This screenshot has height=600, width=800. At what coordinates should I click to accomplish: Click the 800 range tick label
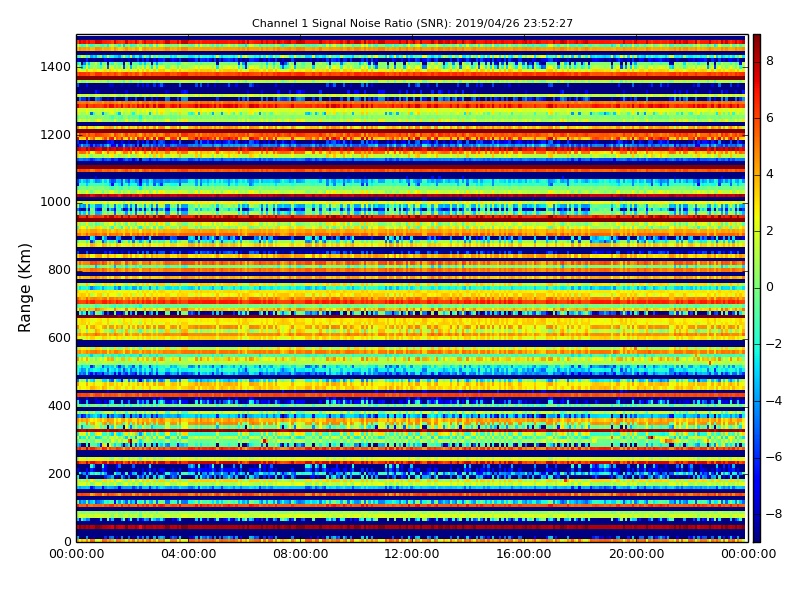60,270
